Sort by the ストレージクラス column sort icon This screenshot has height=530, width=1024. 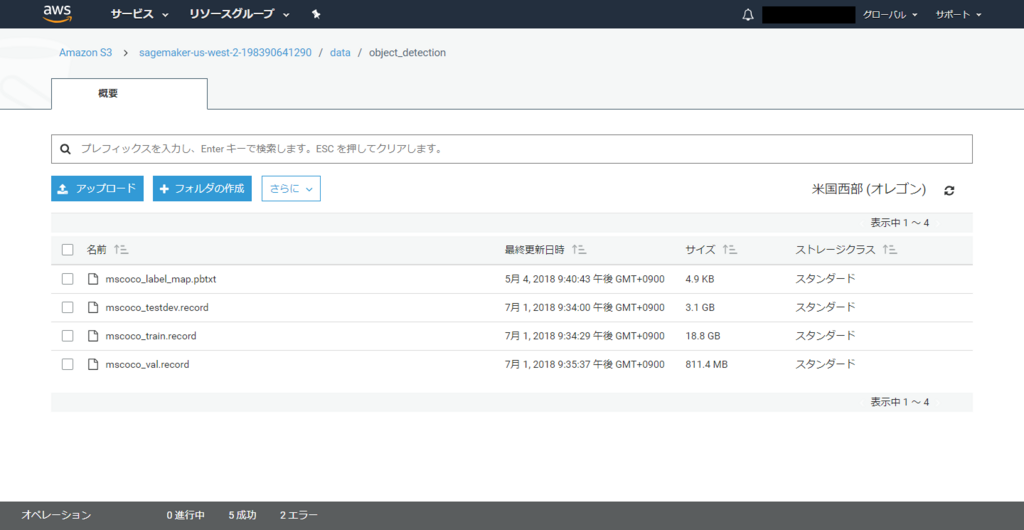[889, 249]
